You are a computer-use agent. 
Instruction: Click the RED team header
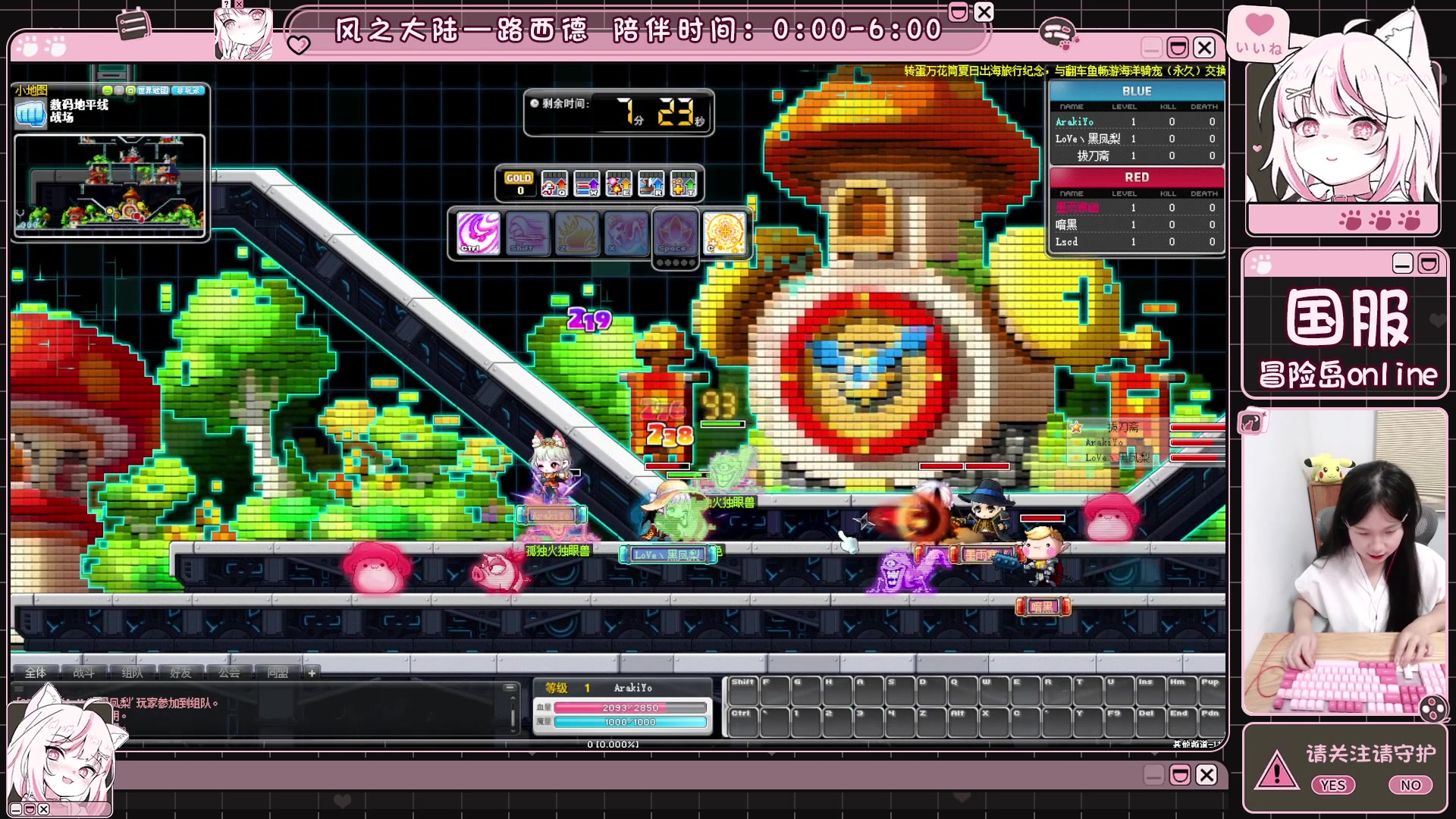tap(1136, 177)
